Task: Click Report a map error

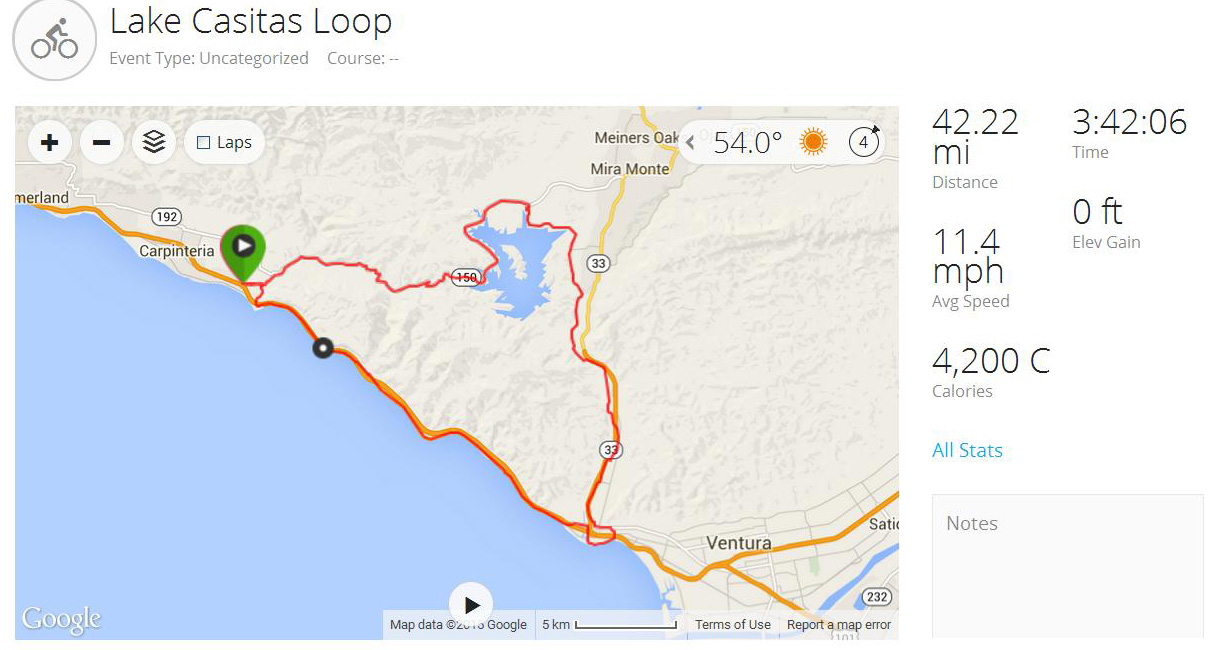Action: (x=838, y=625)
